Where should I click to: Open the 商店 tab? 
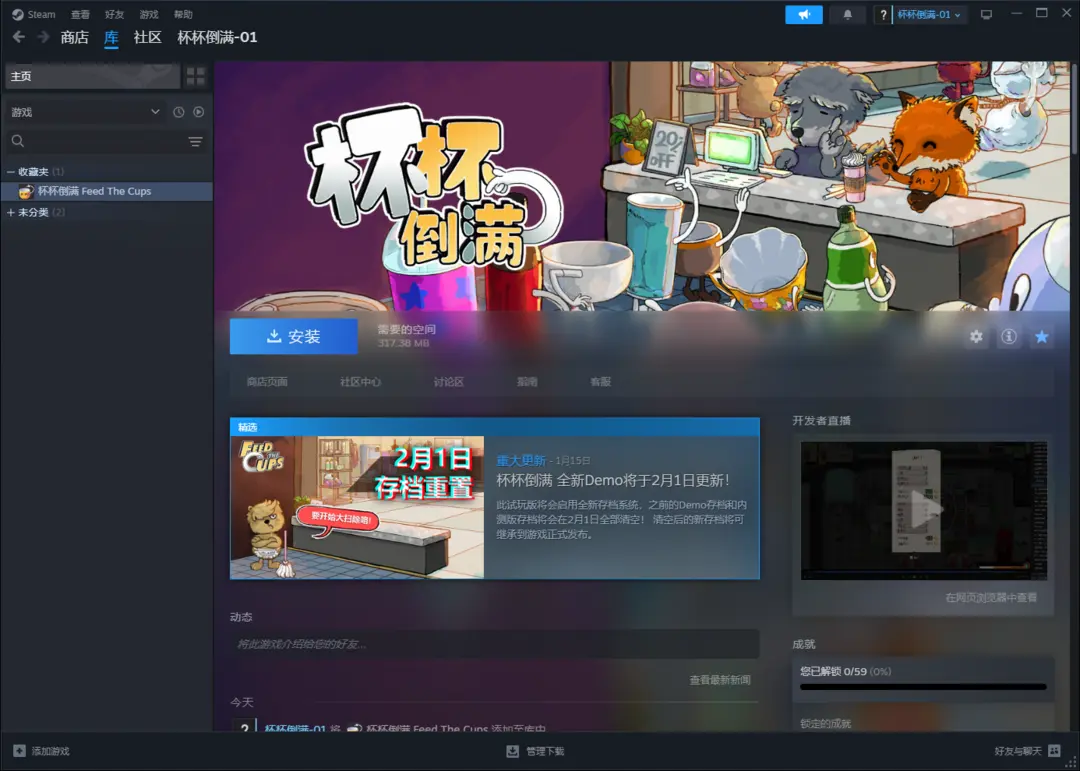[74, 37]
